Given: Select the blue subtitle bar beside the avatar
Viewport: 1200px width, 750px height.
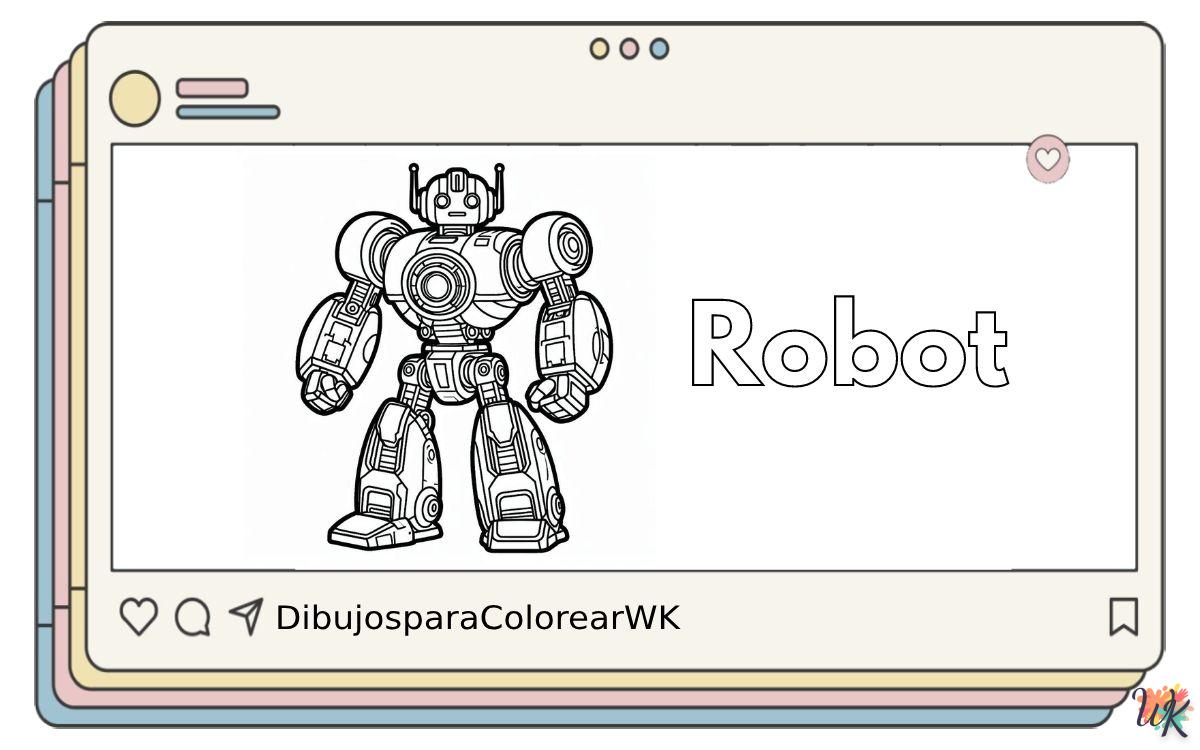Looking at the screenshot, I should (x=228, y=112).
